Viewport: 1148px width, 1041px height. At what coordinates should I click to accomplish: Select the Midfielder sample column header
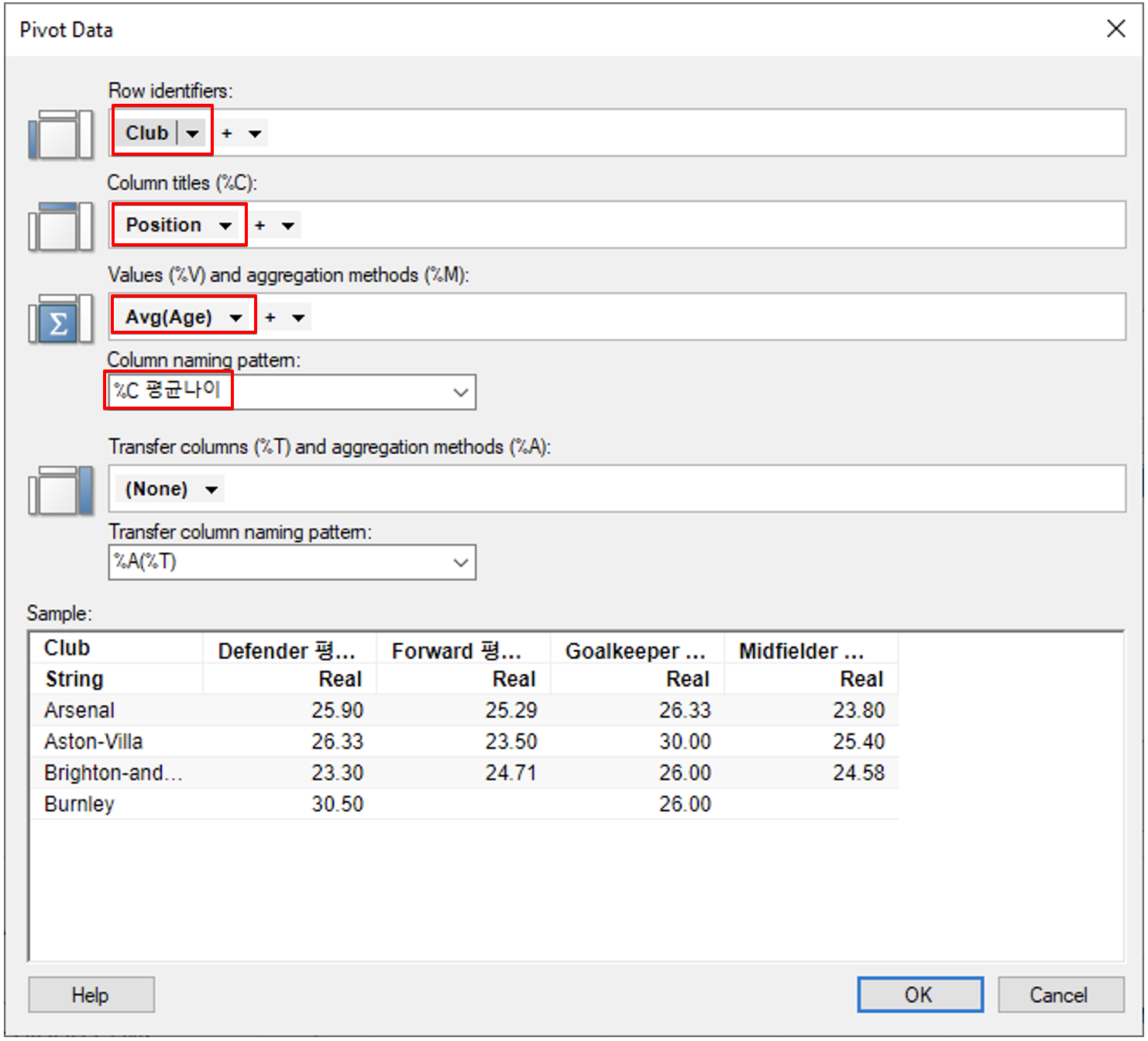[811, 648]
